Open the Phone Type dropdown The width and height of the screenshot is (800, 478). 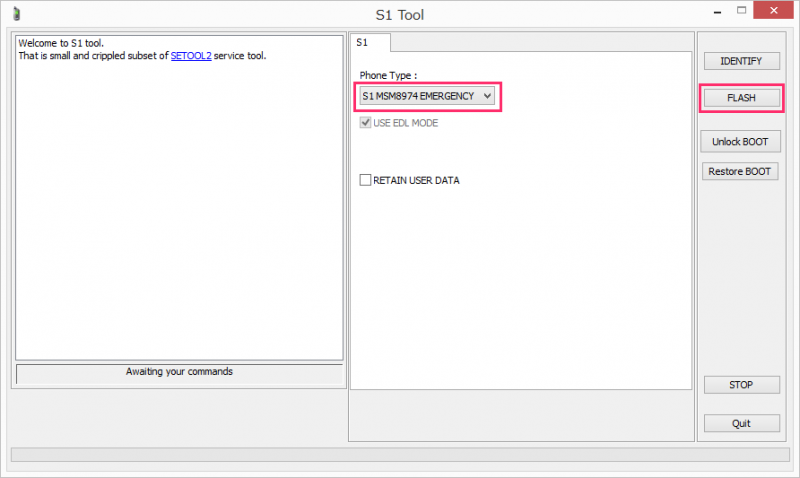427,96
